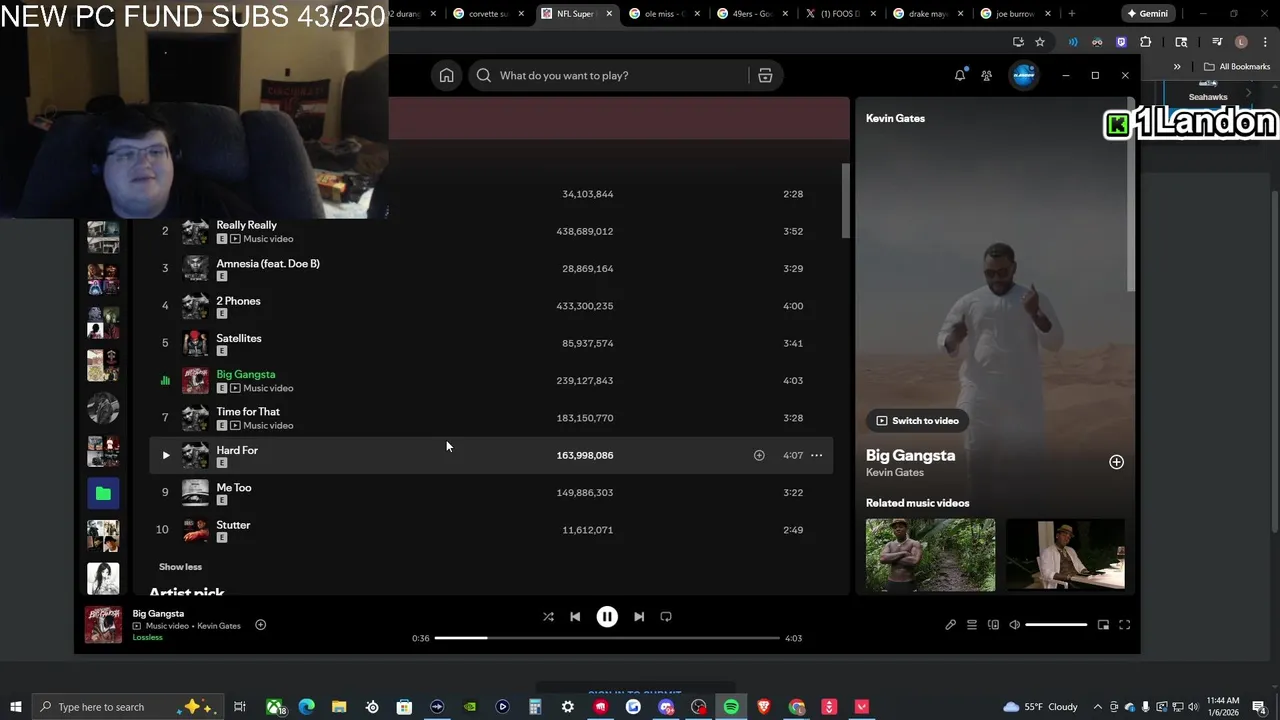The width and height of the screenshot is (1280, 720).
Task: Click the Lossless label in player bar
Action: pos(147,637)
